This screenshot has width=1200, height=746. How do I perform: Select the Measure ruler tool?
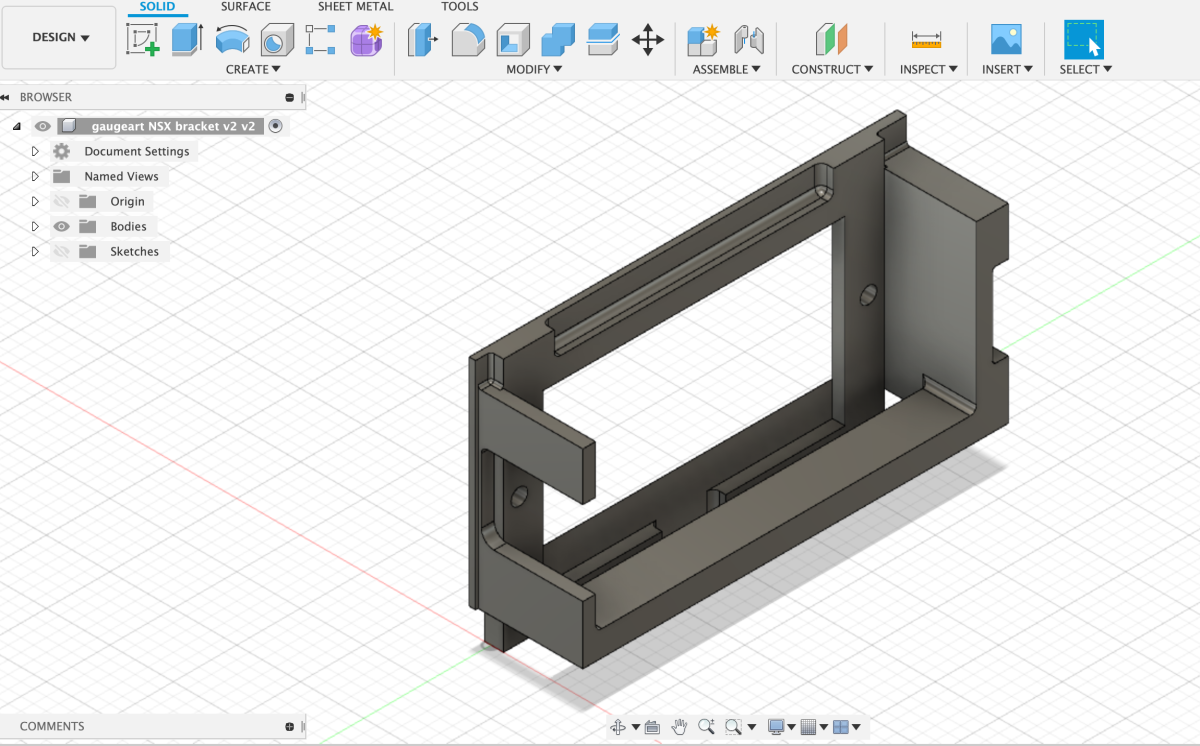click(x=927, y=40)
